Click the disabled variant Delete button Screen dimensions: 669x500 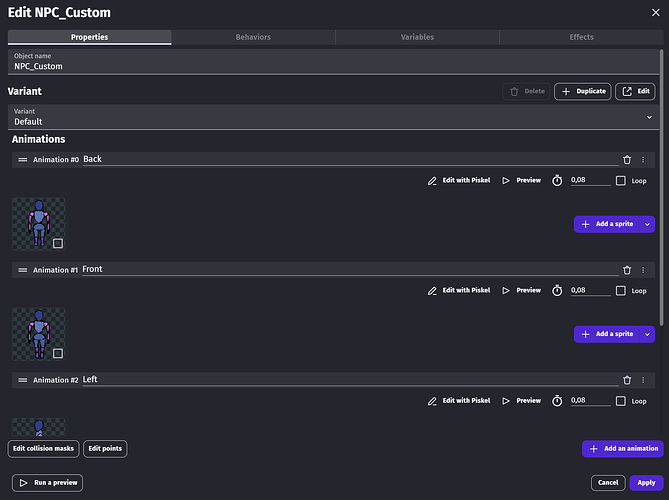(x=526, y=91)
